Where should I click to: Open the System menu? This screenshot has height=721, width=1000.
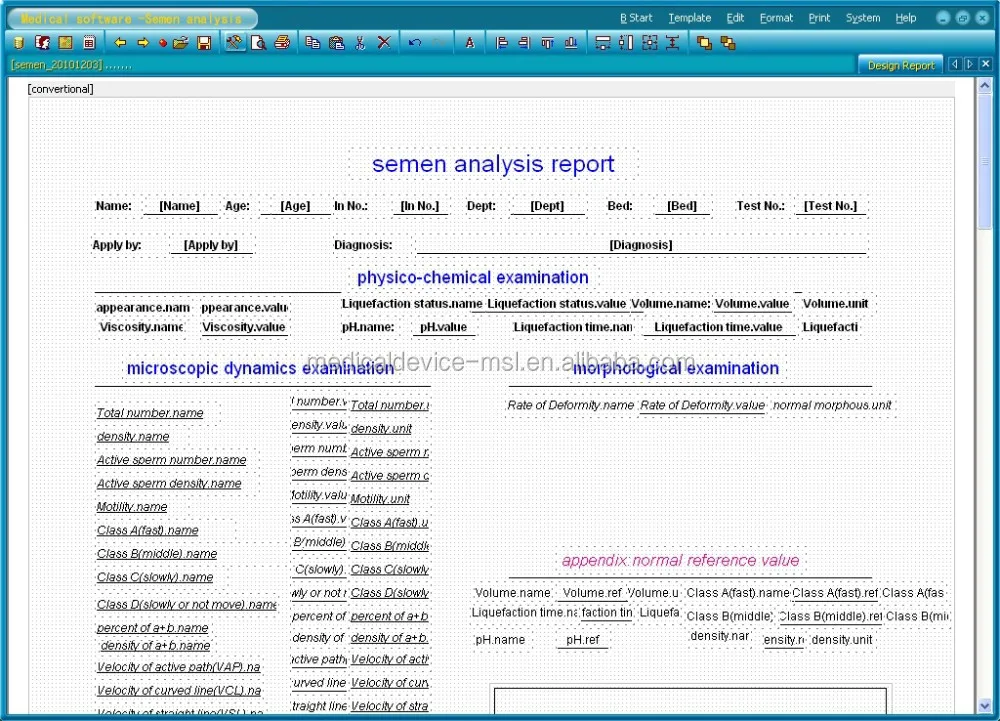tap(863, 18)
